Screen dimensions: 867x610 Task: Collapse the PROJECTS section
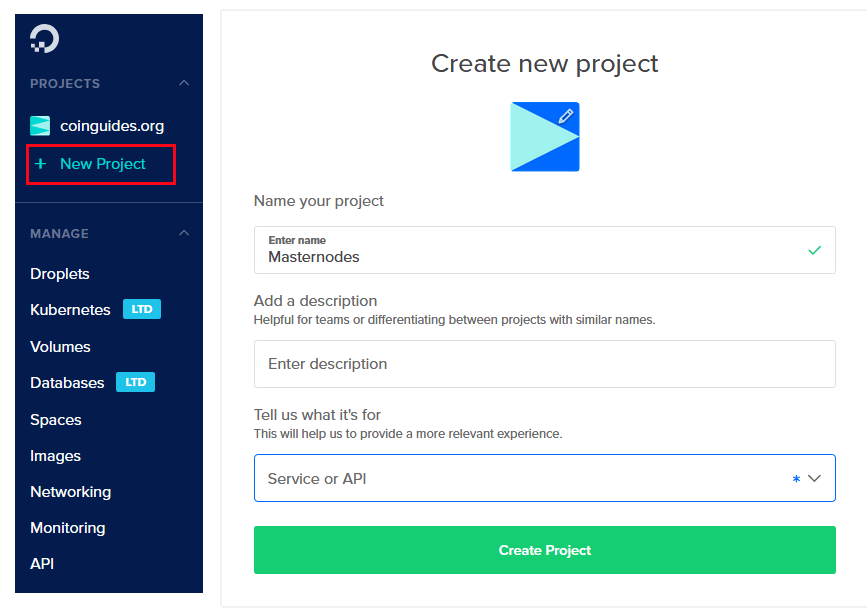coord(183,83)
